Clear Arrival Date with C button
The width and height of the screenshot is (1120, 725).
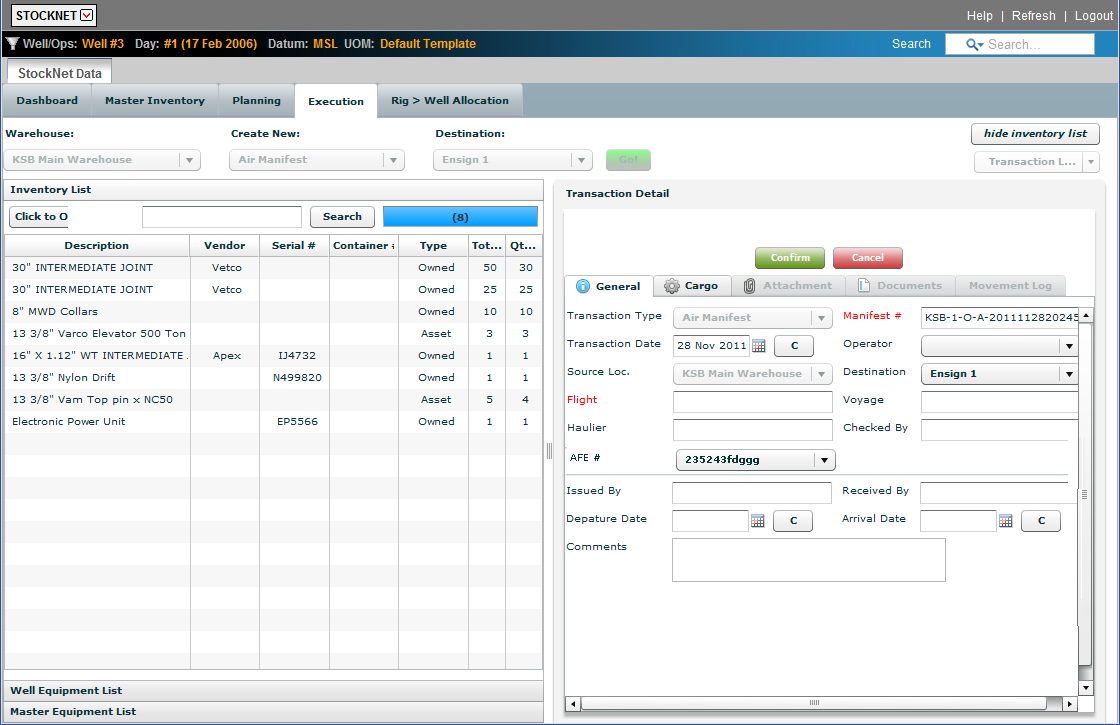tap(1041, 521)
